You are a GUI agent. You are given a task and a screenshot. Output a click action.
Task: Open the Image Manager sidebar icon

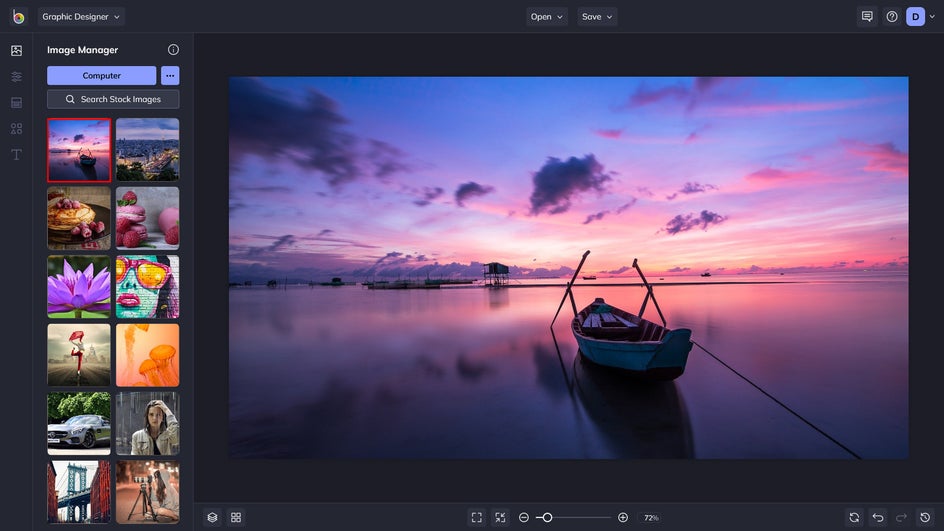pyautogui.click(x=16, y=51)
